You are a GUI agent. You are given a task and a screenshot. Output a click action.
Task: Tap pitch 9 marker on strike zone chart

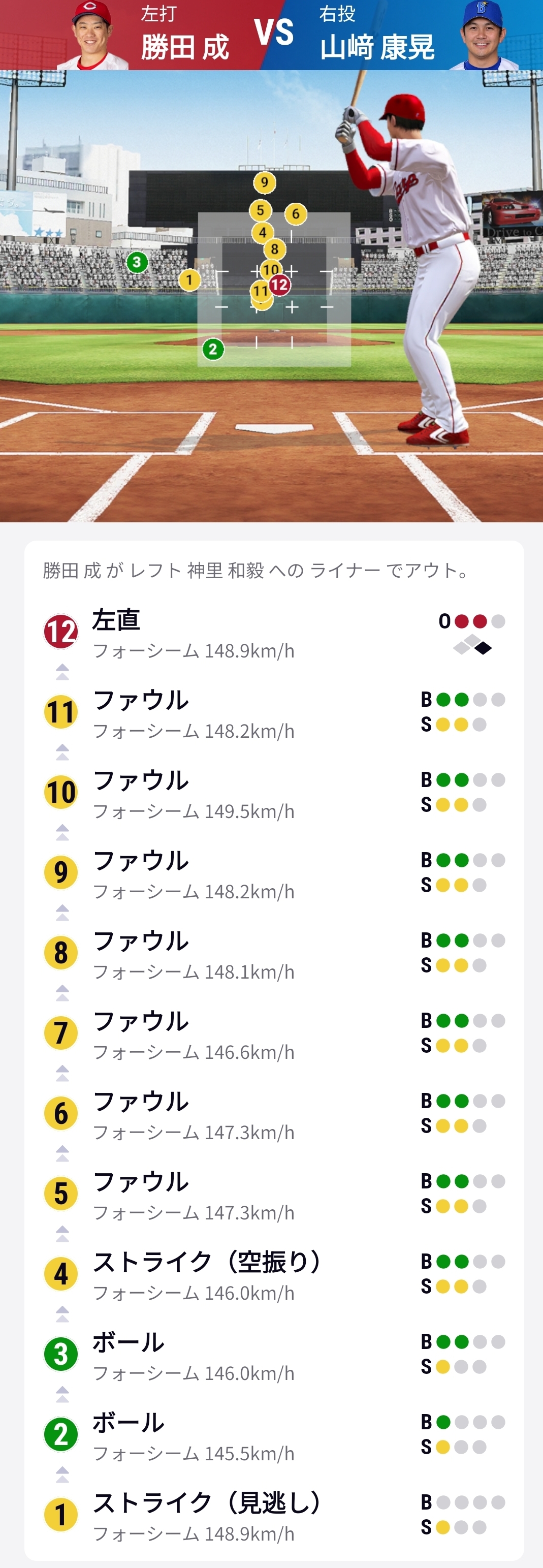click(x=264, y=182)
